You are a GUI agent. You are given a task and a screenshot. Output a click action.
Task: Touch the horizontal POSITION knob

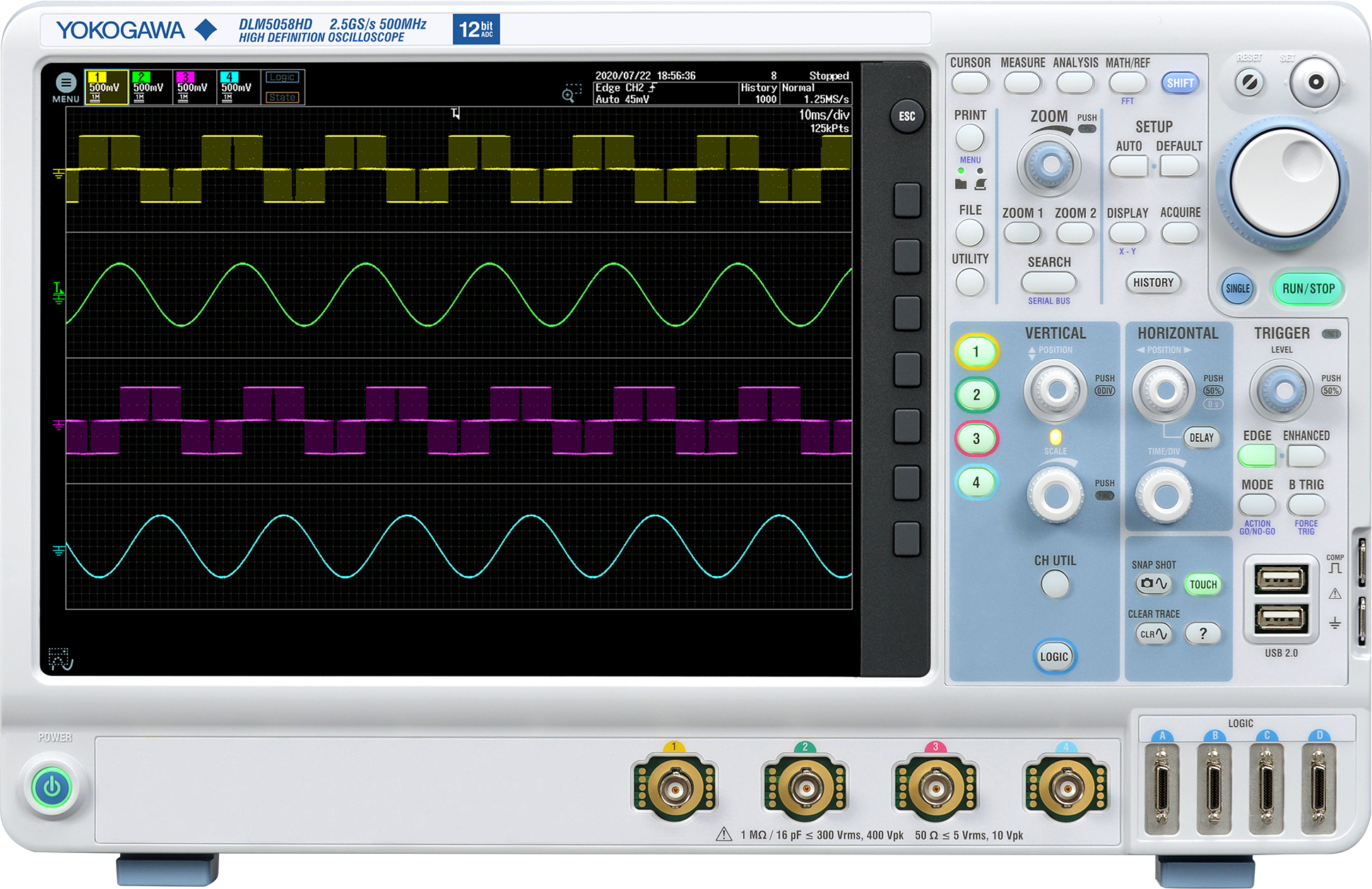coord(1164,390)
